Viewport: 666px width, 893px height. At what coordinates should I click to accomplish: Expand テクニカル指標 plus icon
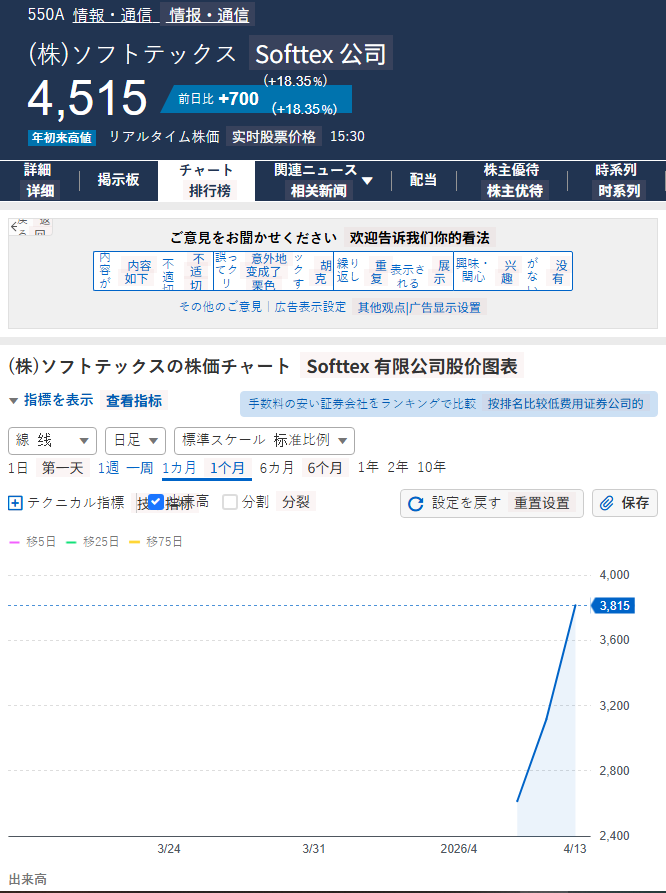tap(15, 503)
